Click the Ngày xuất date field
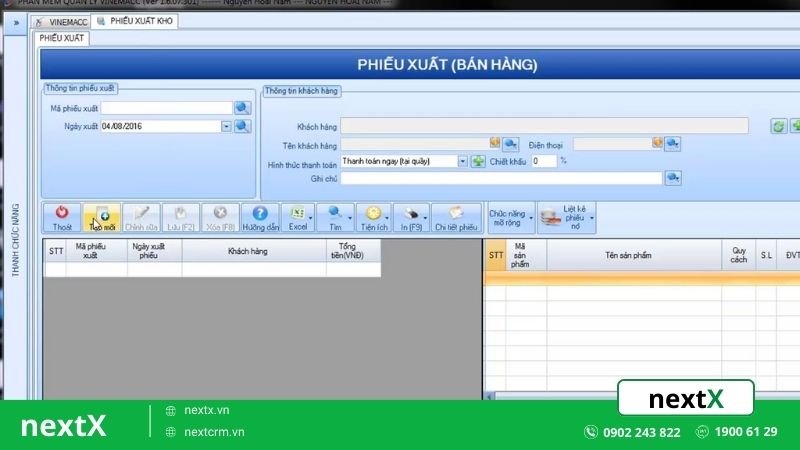 click(x=161, y=127)
